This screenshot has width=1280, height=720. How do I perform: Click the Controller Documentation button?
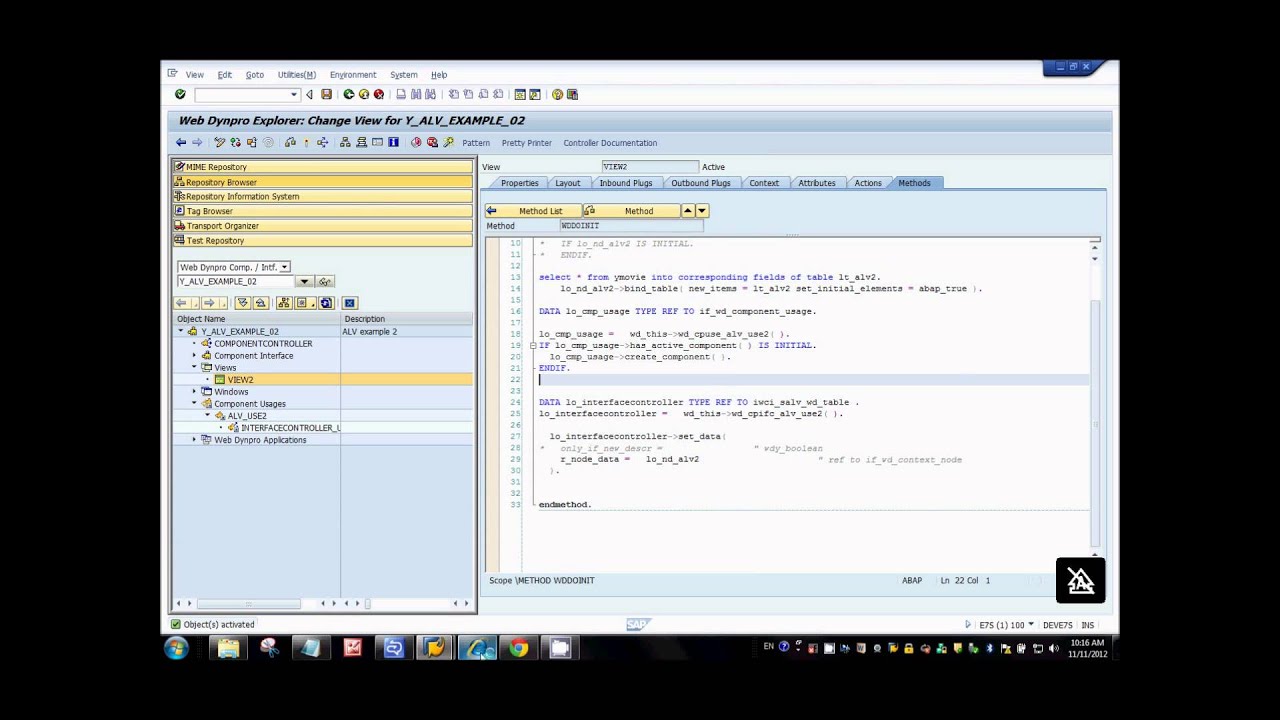[x=610, y=143]
